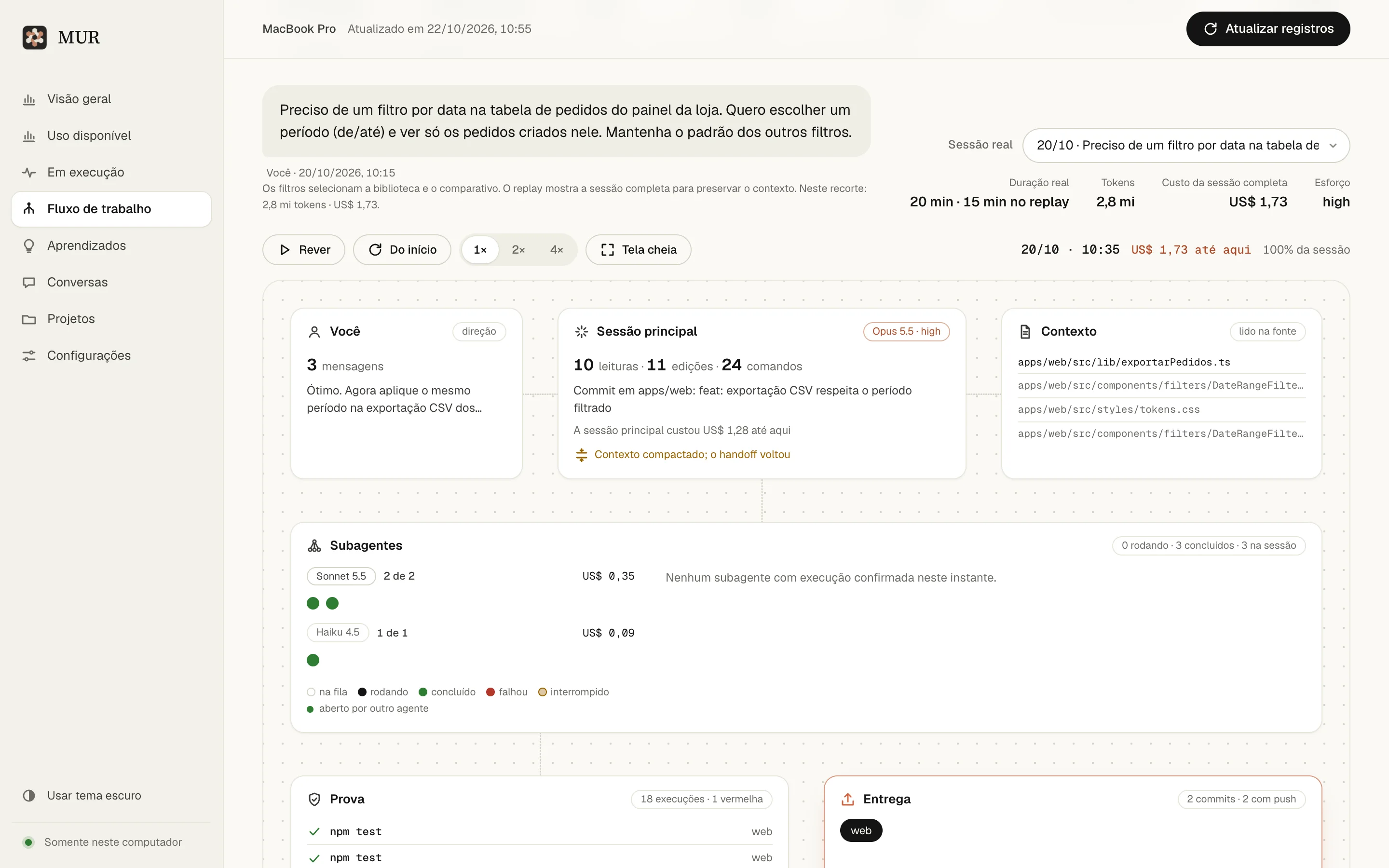Screen dimensions: 1389x868
Task: Click the 18 execuções · 1 vermelha badge
Action: click(701, 799)
